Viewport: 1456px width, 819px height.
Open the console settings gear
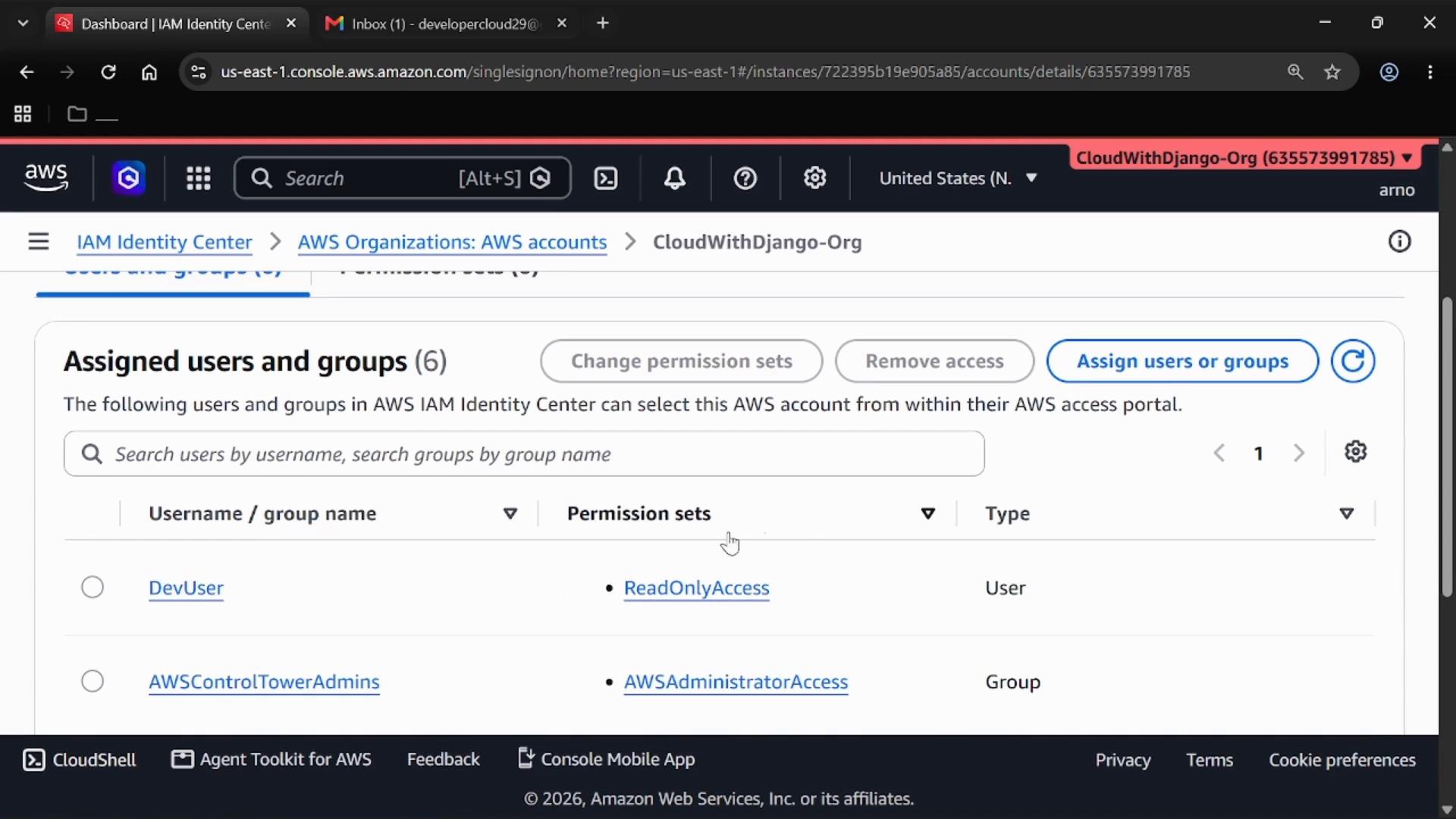pos(814,178)
